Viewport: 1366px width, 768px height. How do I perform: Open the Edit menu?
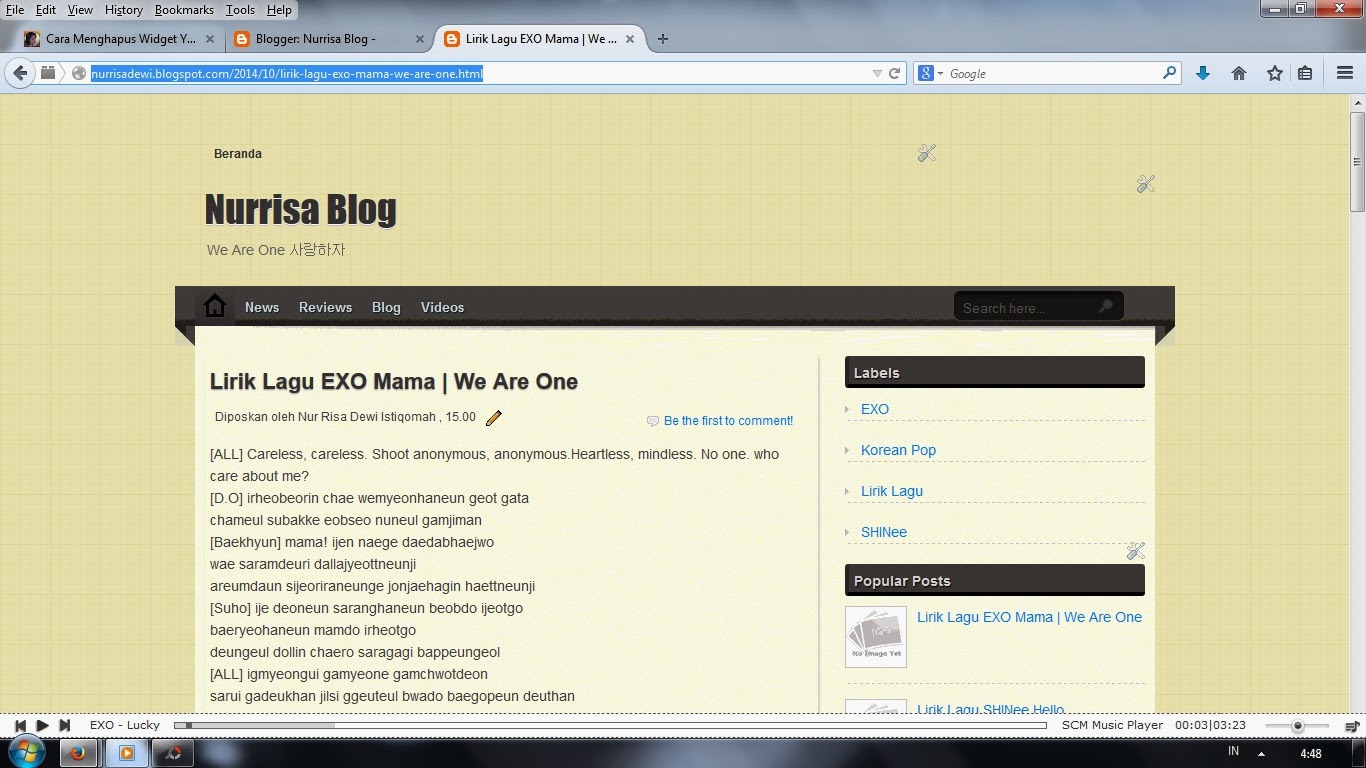(x=46, y=10)
